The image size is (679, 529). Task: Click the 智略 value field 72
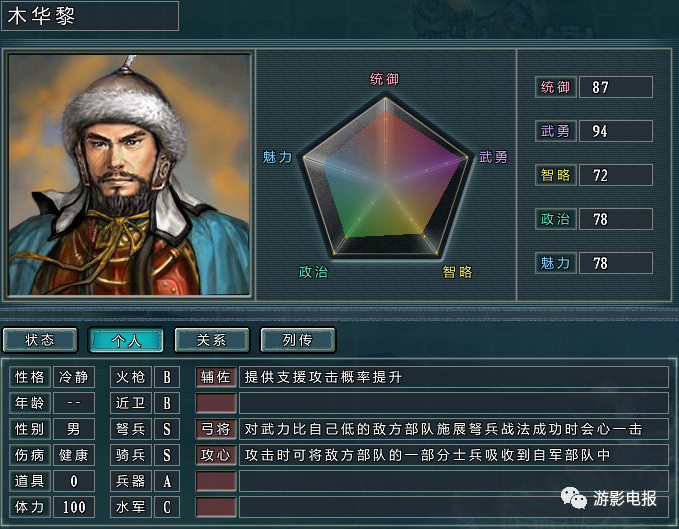[x=616, y=175]
